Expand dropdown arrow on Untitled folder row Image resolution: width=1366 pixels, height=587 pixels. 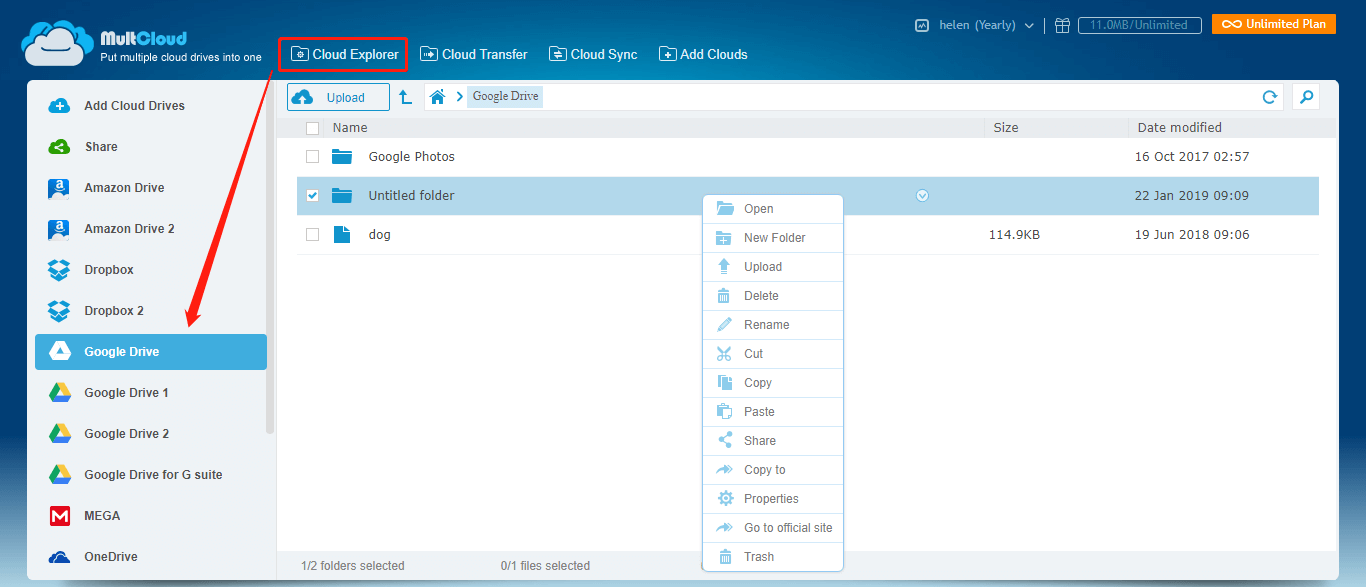pos(922,196)
